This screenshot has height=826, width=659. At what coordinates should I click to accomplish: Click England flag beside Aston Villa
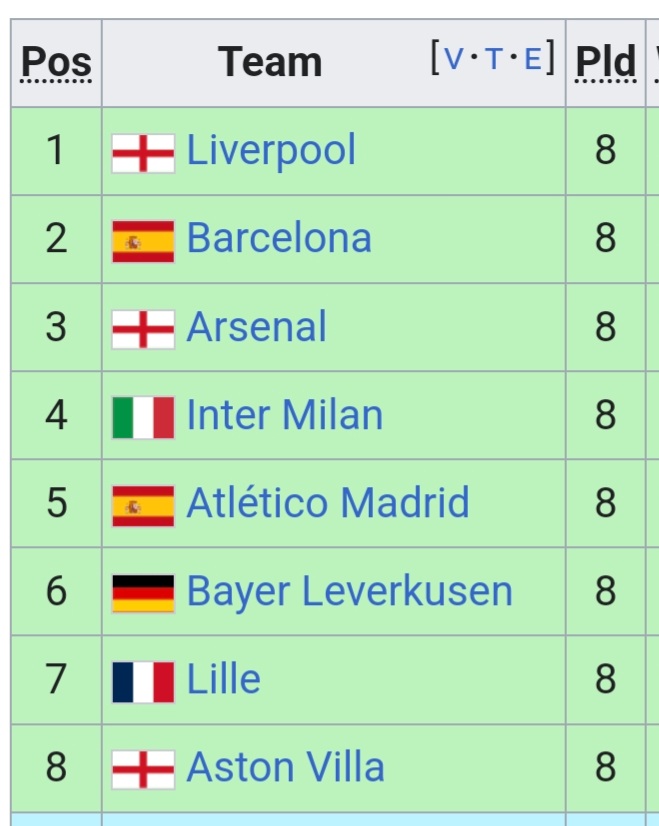click(143, 770)
